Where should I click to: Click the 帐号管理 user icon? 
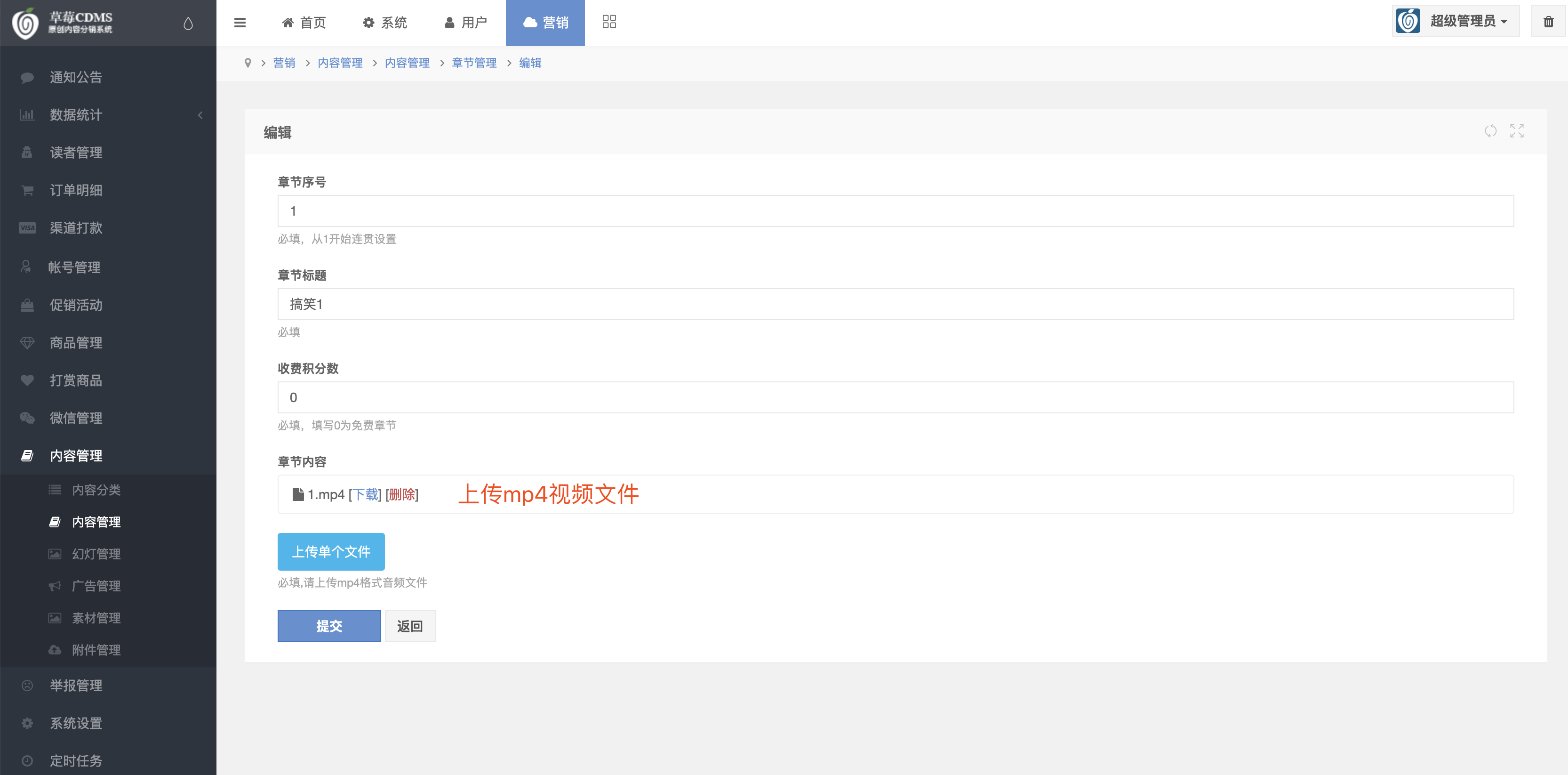pyautogui.click(x=25, y=267)
